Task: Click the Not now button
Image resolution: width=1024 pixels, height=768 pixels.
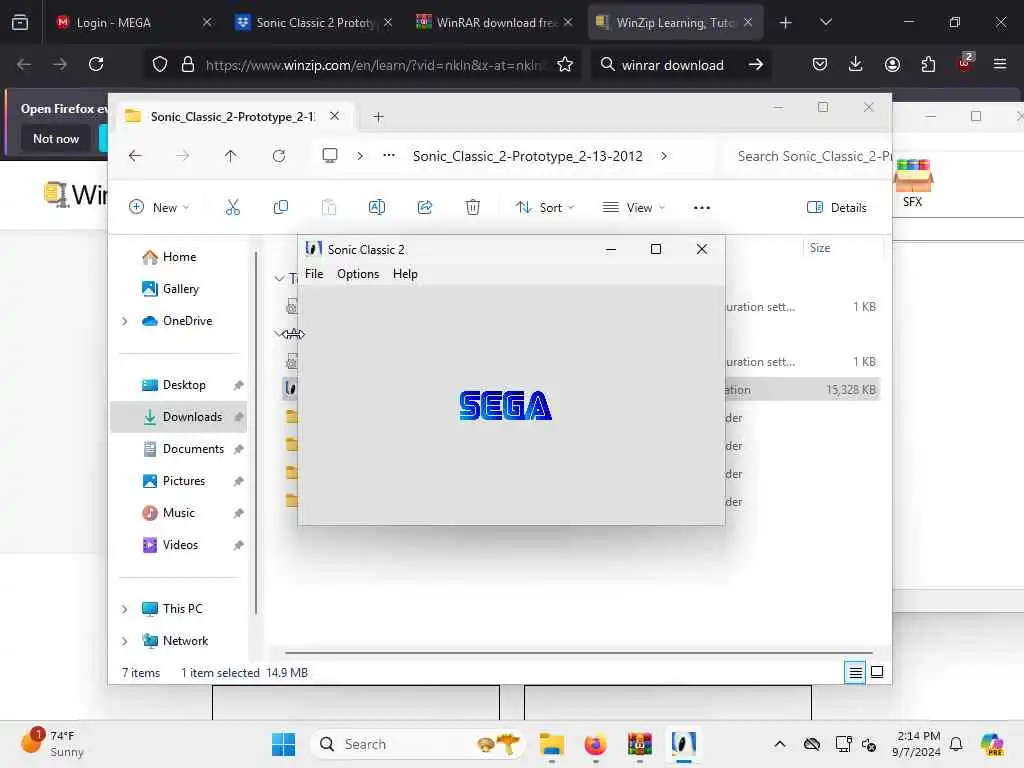Action: pos(56,138)
